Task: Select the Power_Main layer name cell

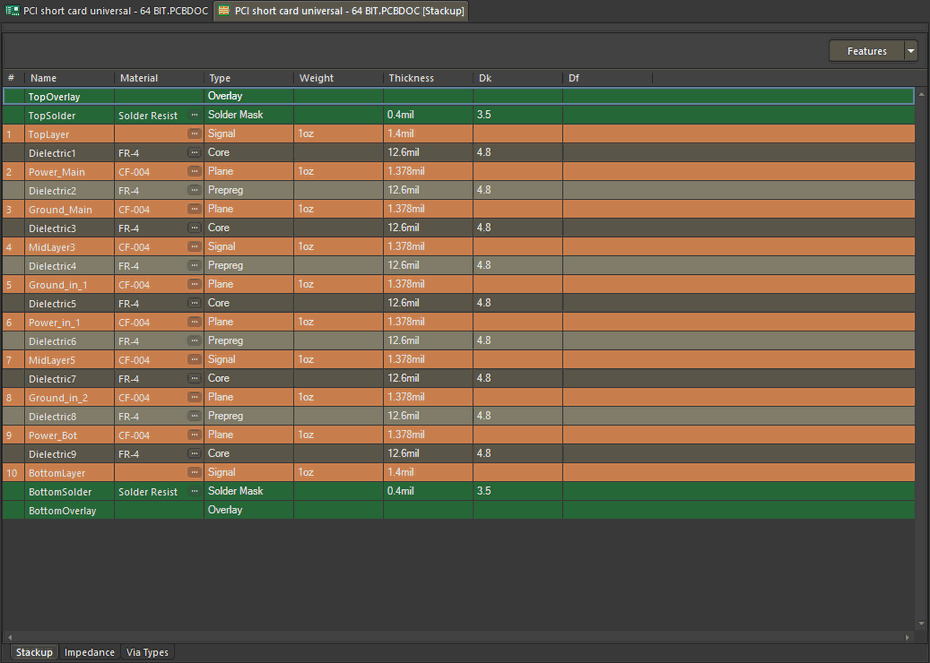Action: click(x=69, y=171)
